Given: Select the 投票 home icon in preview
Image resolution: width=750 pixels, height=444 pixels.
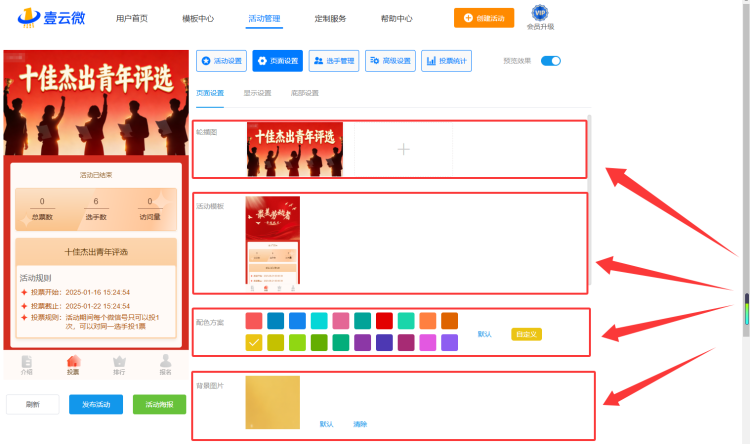Looking at the screenshot, I should tap(73, 361).
